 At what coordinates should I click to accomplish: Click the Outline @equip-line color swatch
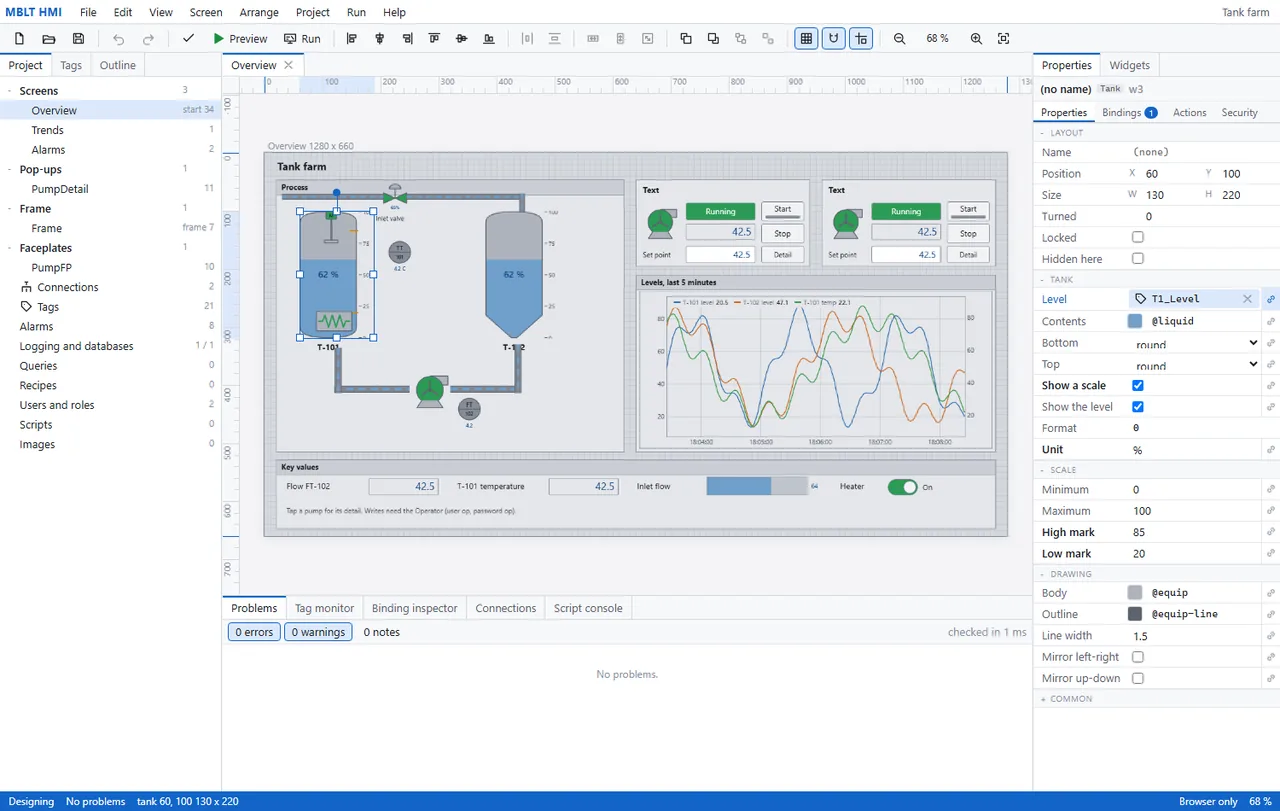(x=1135, y=614)
